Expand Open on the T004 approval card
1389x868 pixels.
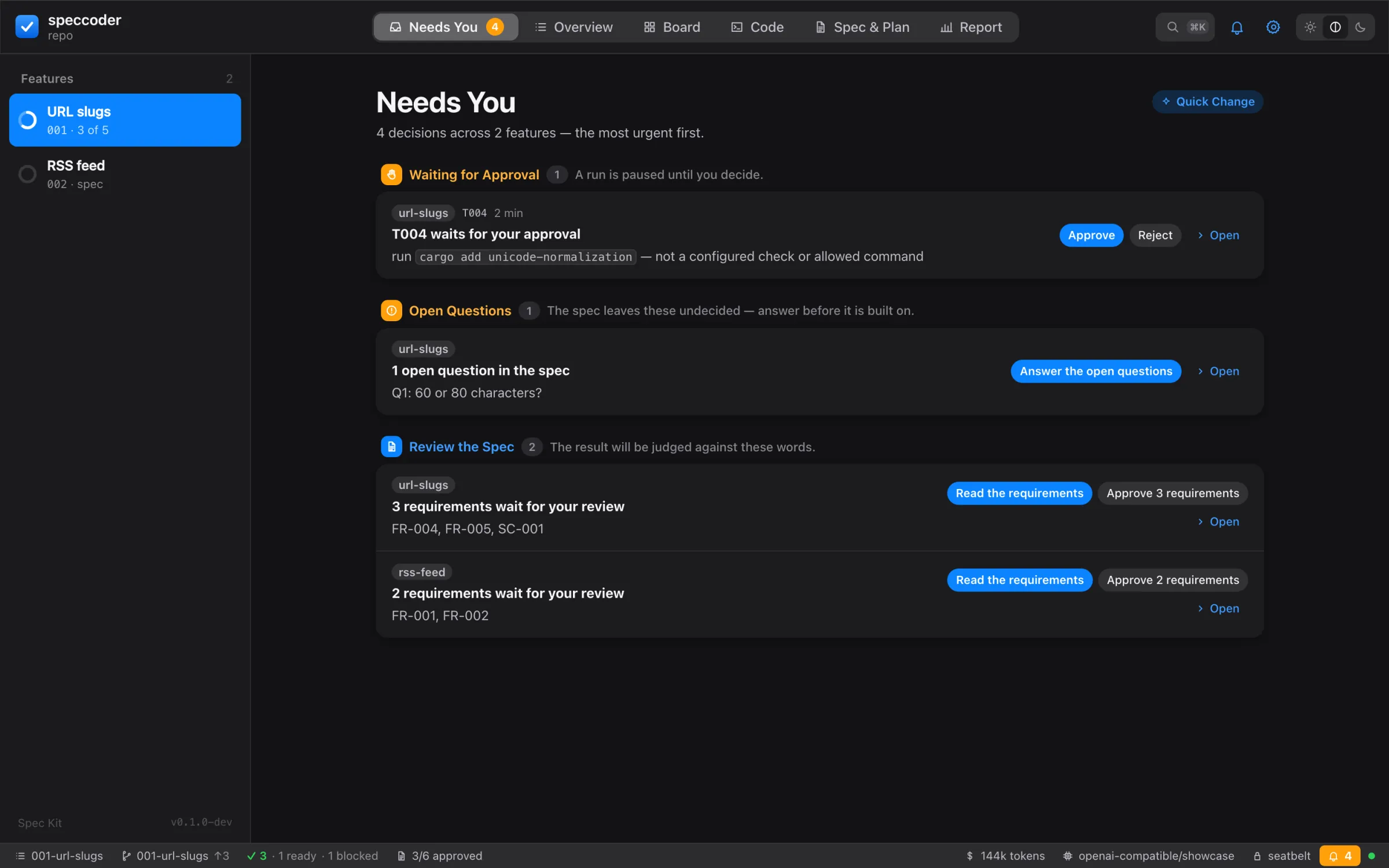1218,235
